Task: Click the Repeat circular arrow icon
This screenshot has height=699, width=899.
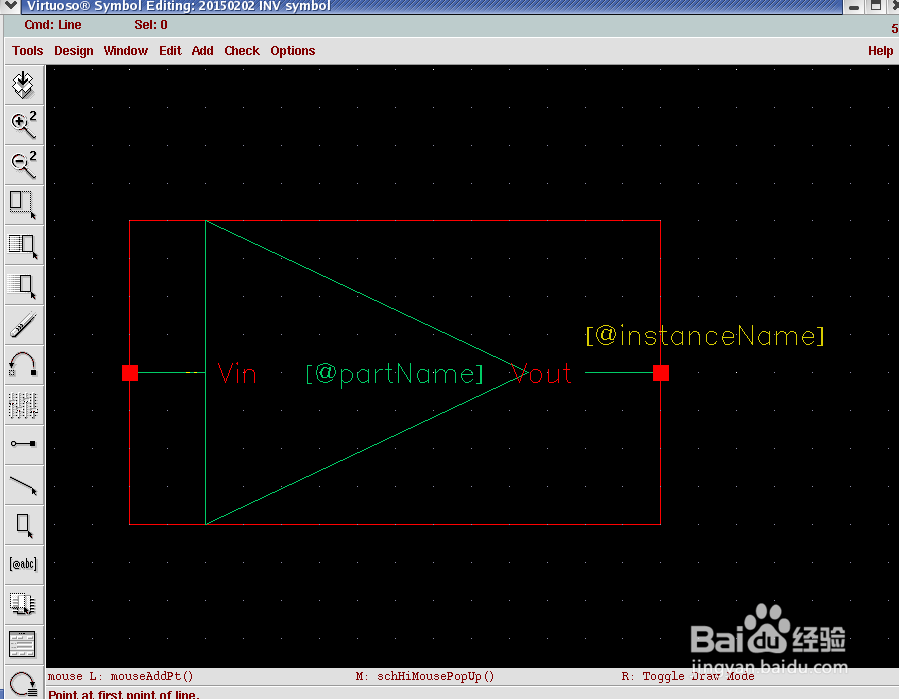Action: [x=24, y=682]
